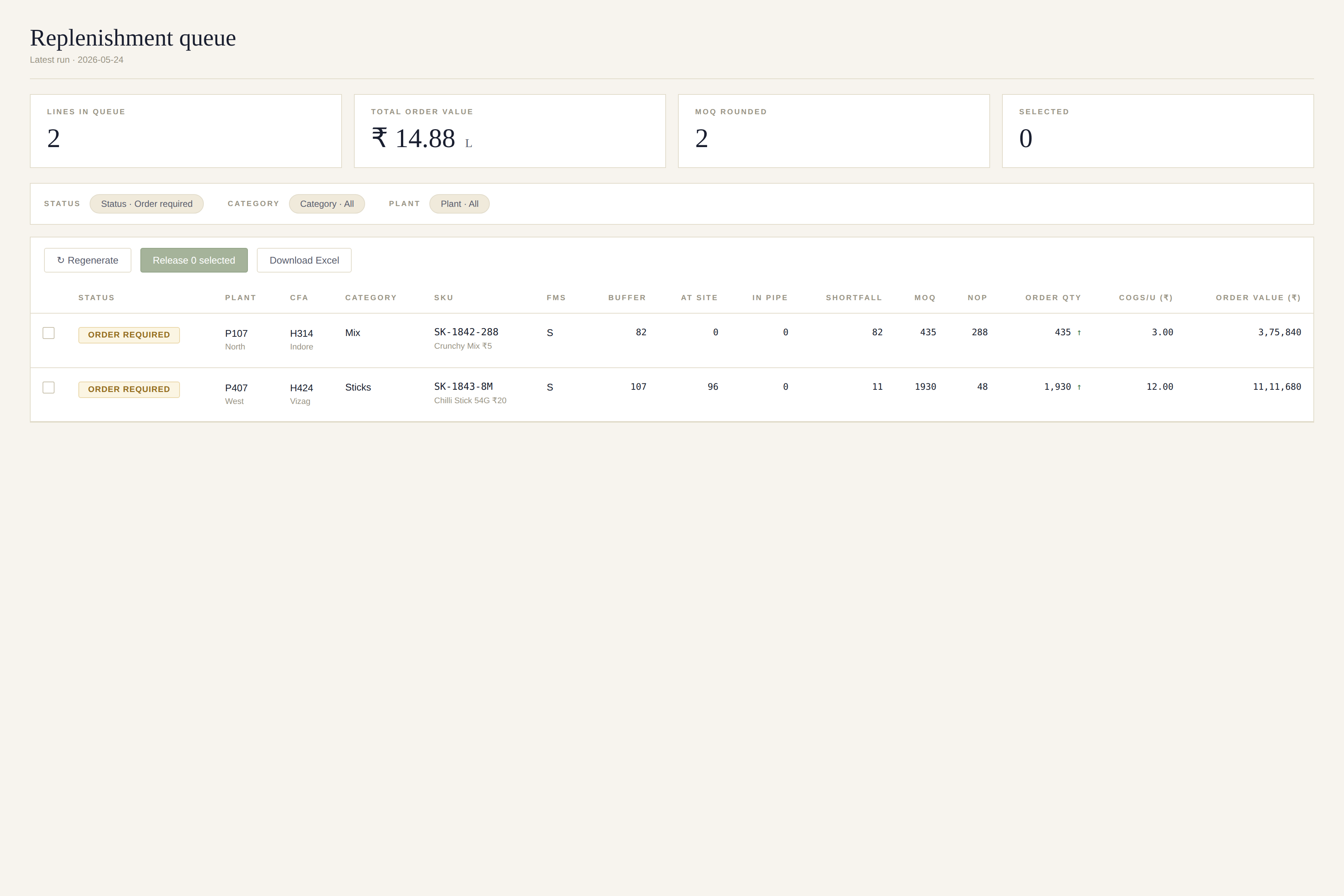
Task: Click the Status column header
Action: tap(97, 298)
